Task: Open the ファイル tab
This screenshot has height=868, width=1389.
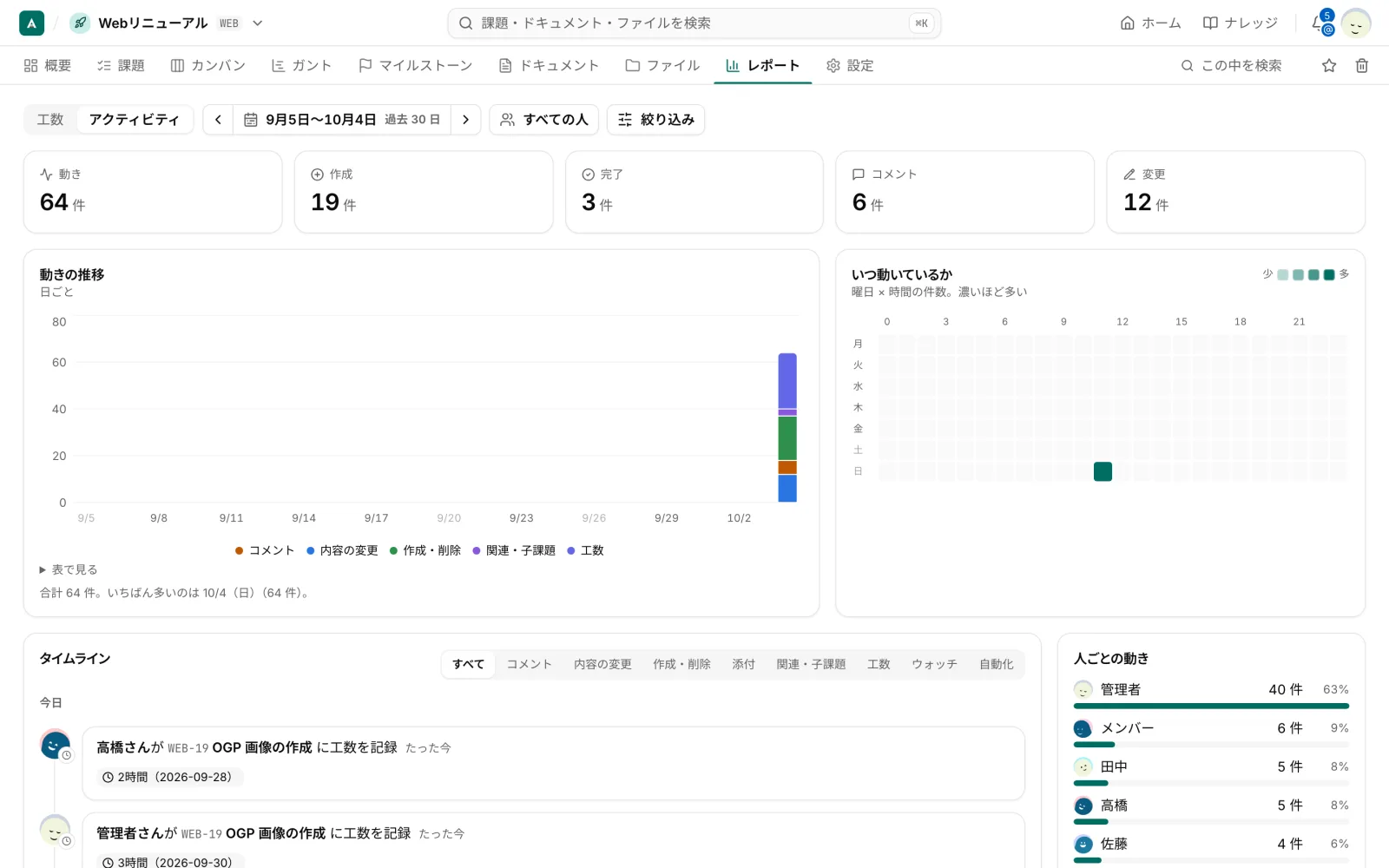Action: click(x=662, y=66)
